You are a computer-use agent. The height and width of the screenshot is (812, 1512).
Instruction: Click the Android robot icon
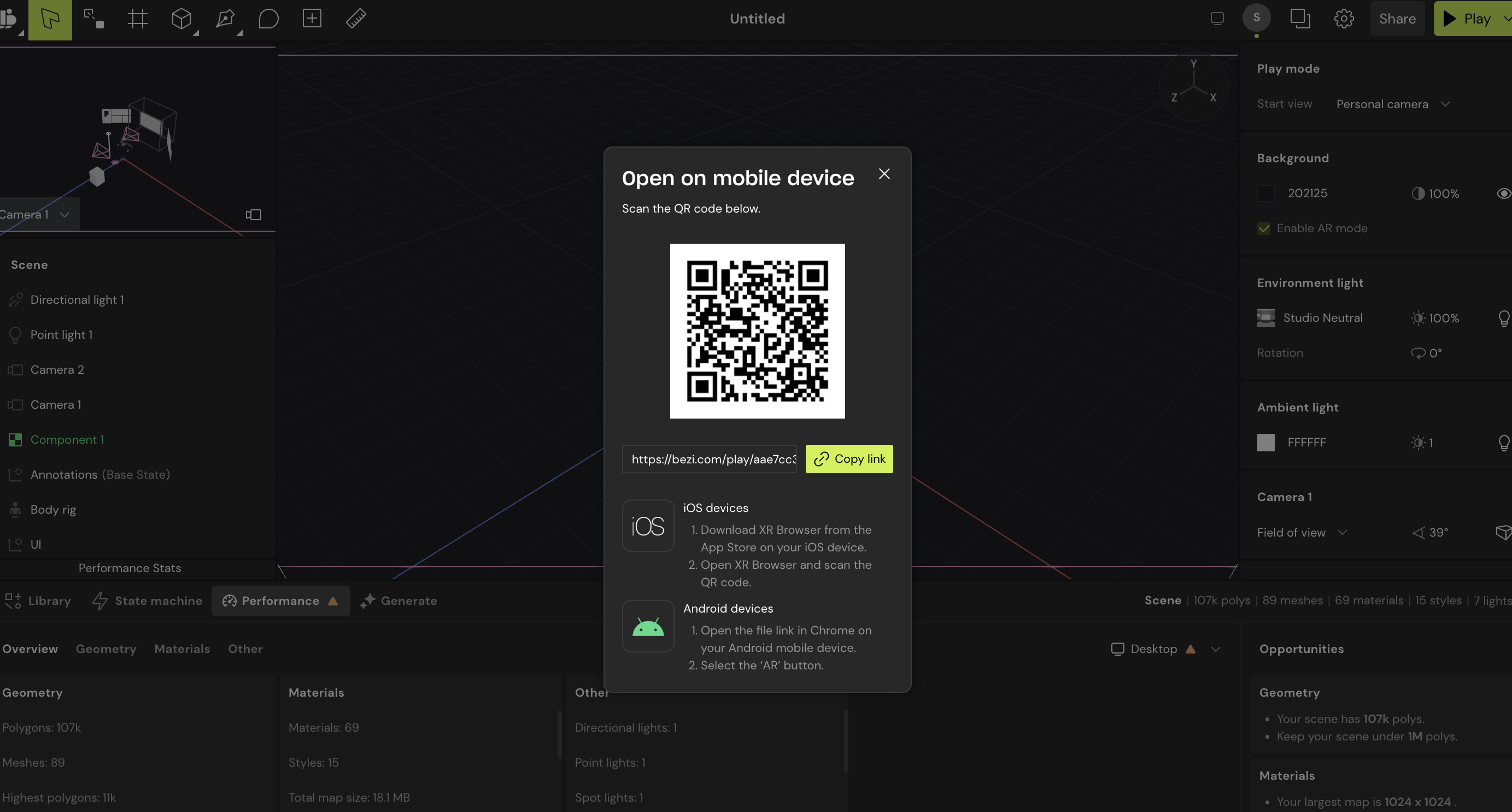(x=648, y=627)
